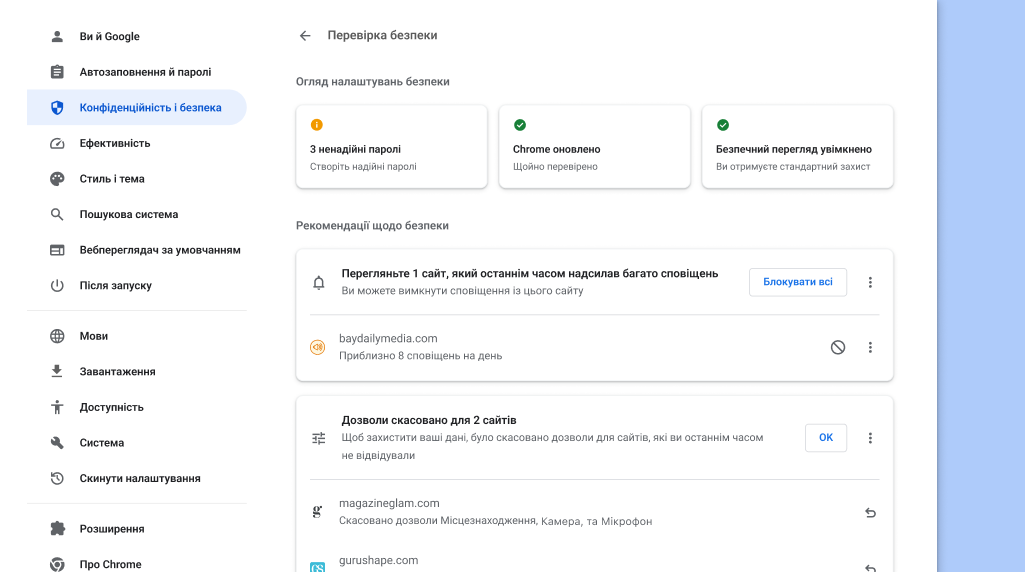Screen dimensions: 1025x572
Task: Click the gurushape.com site name
Action: (x=378, y=560)
